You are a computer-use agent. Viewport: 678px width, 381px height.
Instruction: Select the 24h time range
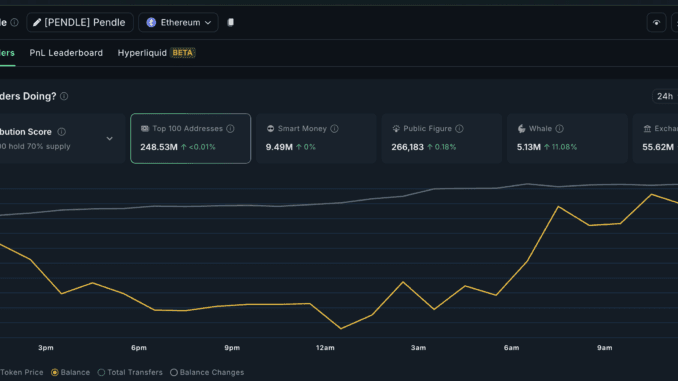[665, 96]
